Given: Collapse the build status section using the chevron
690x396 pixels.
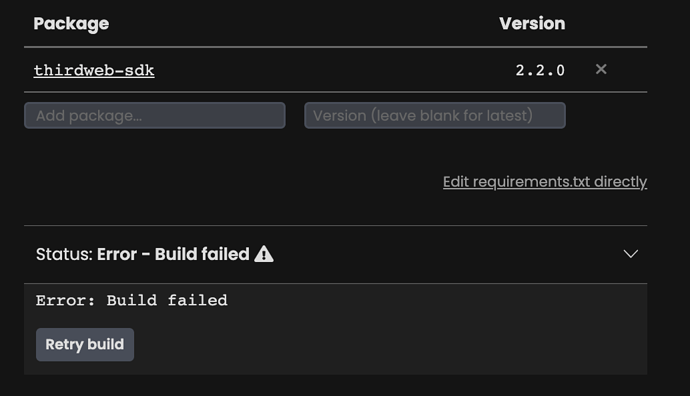Looking at the screenshot, I should pos(631,254).
